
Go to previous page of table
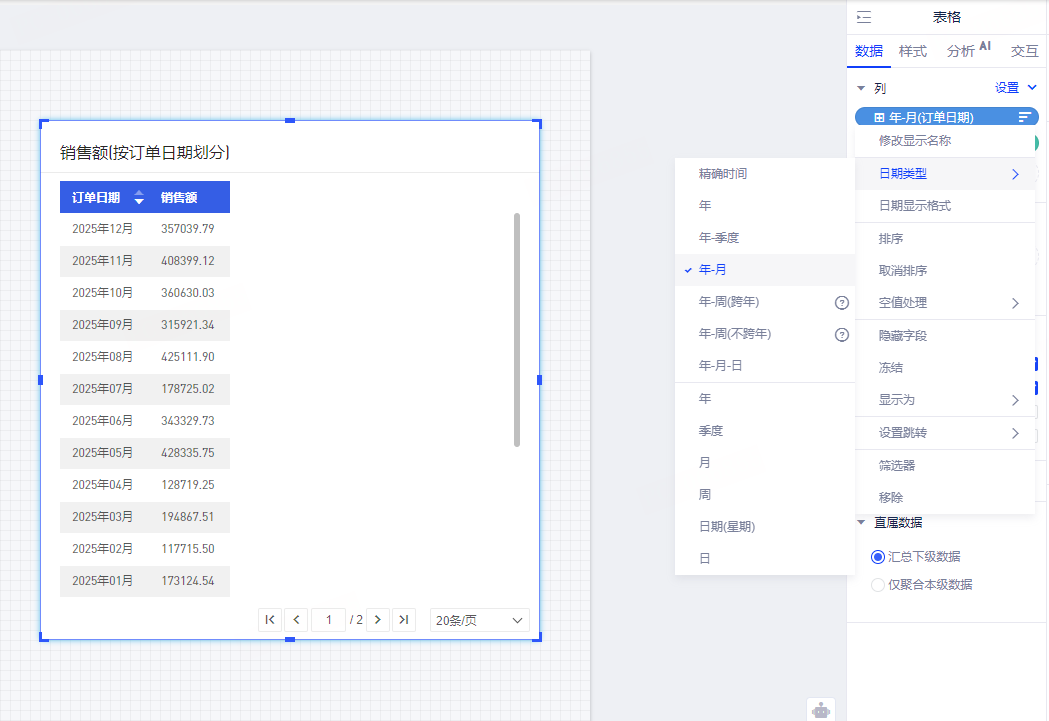tap(296, 620)
